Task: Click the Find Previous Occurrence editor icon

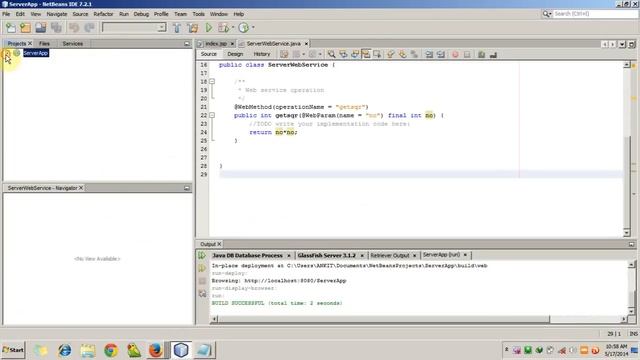Action: 343,54
